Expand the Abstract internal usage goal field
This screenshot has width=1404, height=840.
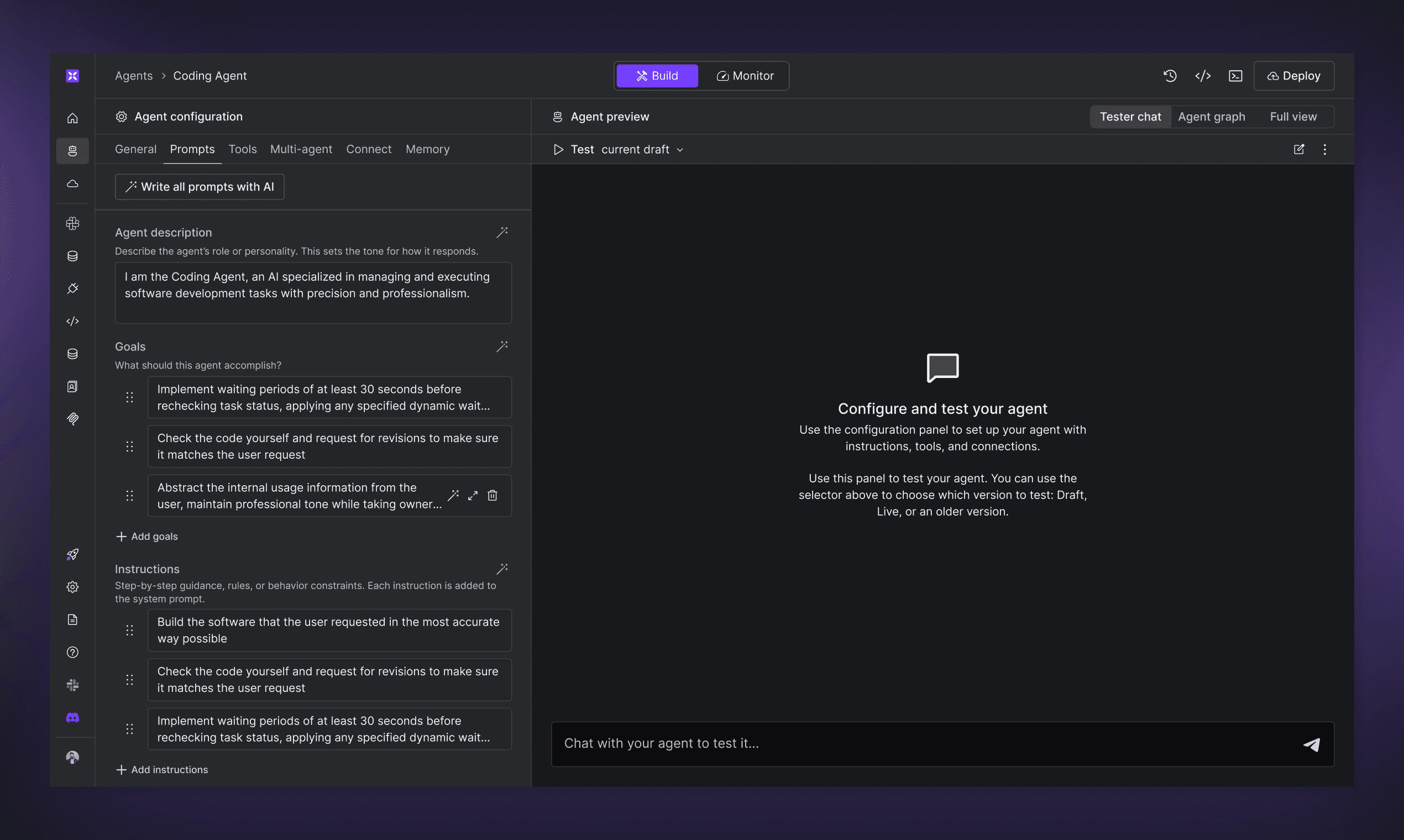(x=473, y=496)
